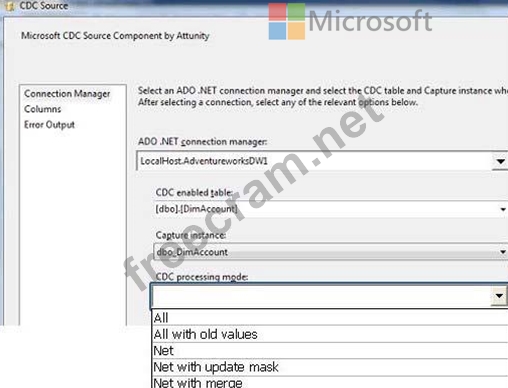Image resolution: width=508 pixels, height=388 pixels.
Task: Click the 'ADO .NET connection manager:' label
Action: click(x=203, y=142)
